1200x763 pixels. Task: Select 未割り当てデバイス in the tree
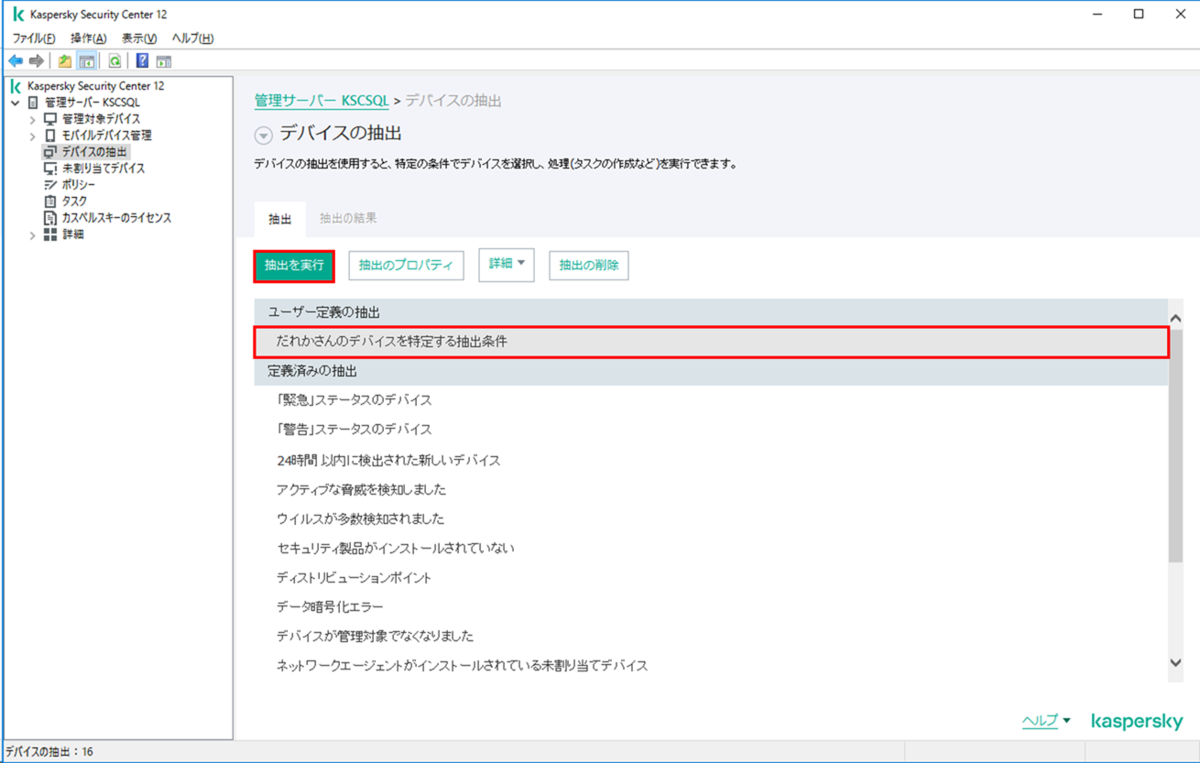click(x=103, y=168)
